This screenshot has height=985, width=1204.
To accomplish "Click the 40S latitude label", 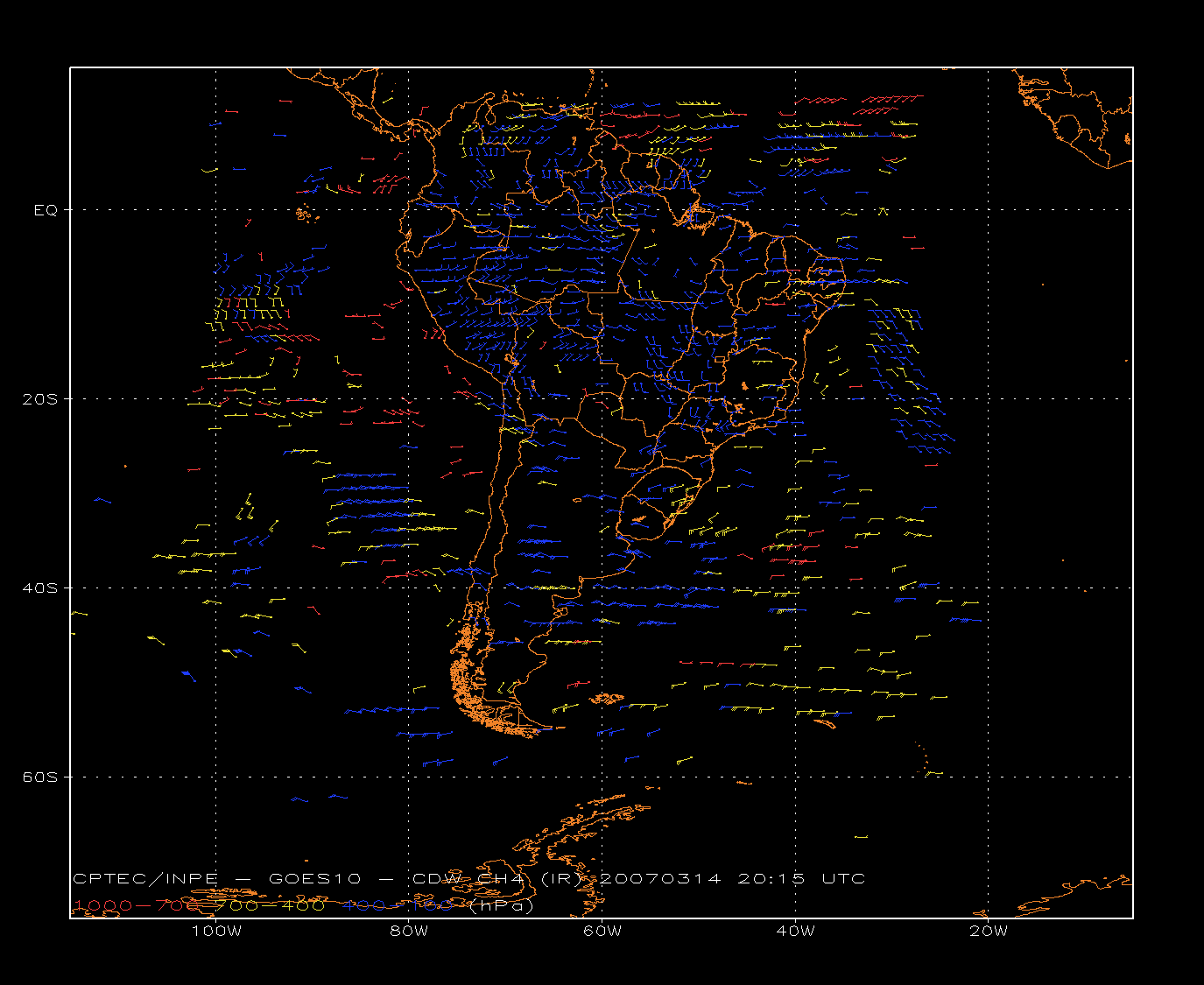I will pyautogui.click(x=39, y=588).
